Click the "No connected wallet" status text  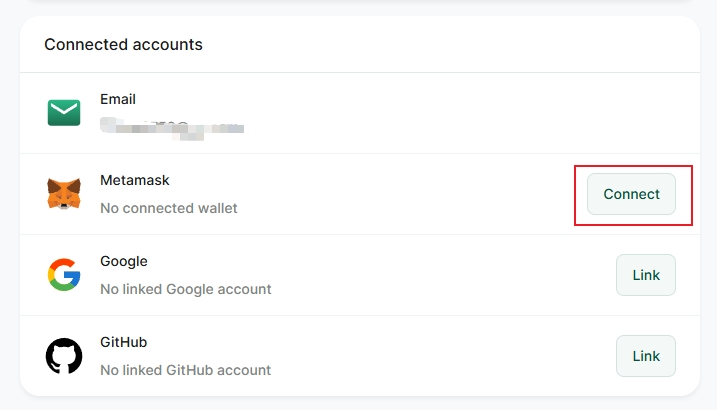coord(169,208)
